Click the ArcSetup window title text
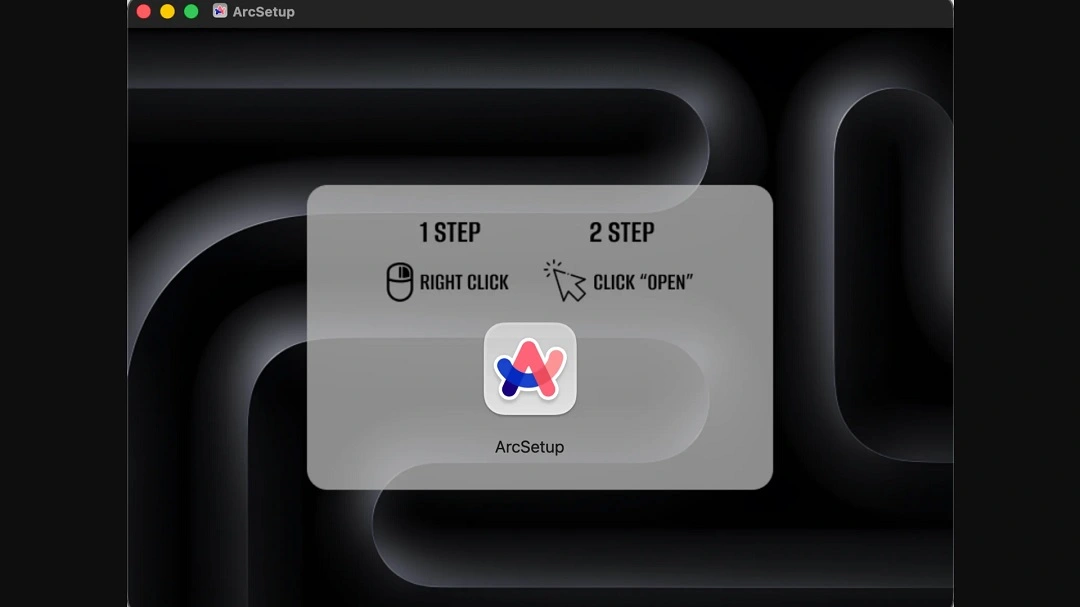The height and width of the screenshot is (607, 1080). click(263, 12)
